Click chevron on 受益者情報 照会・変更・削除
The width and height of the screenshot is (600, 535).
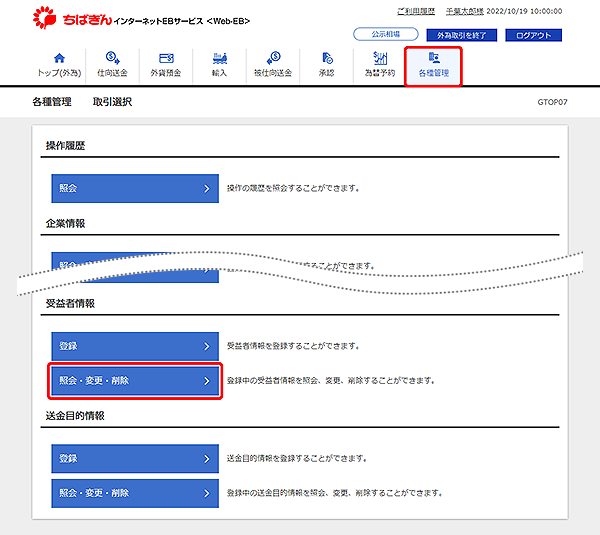point(207,381)
